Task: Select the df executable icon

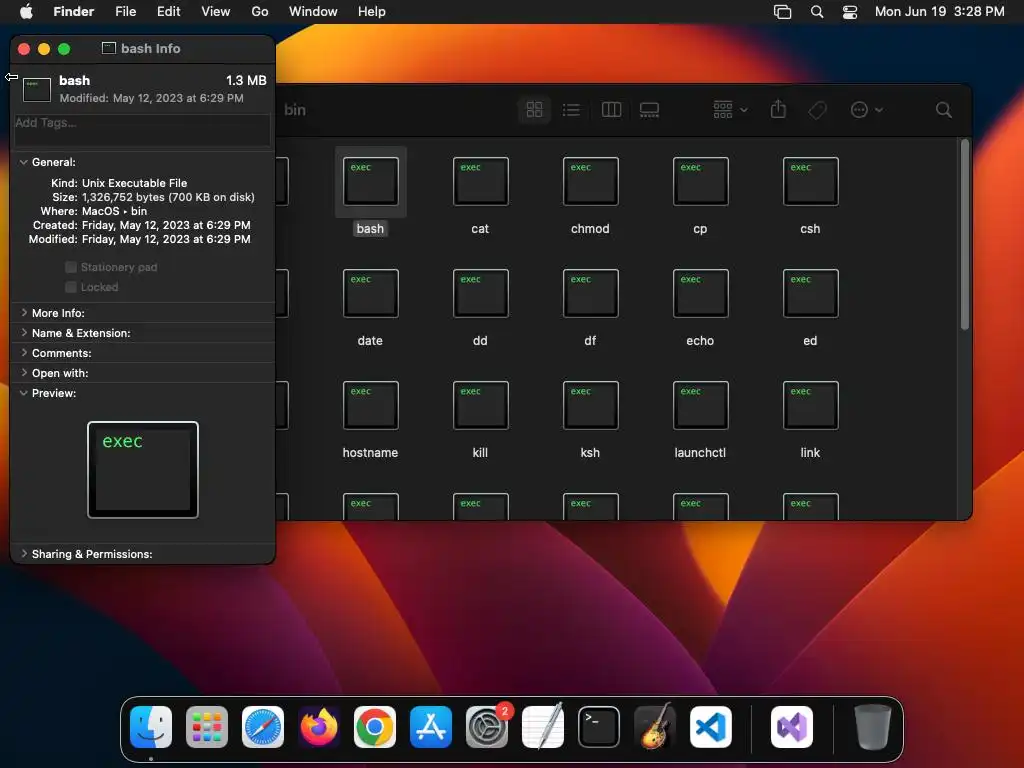Action: [x=590, y=293]
